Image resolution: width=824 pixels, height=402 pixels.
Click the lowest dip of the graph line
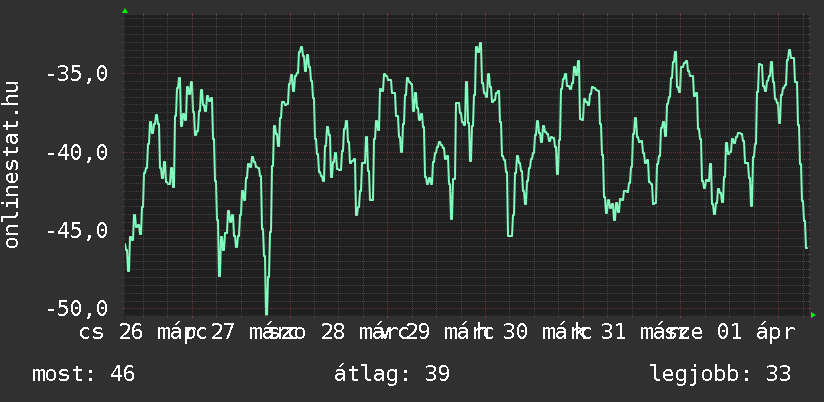click(x=266, y=313)
